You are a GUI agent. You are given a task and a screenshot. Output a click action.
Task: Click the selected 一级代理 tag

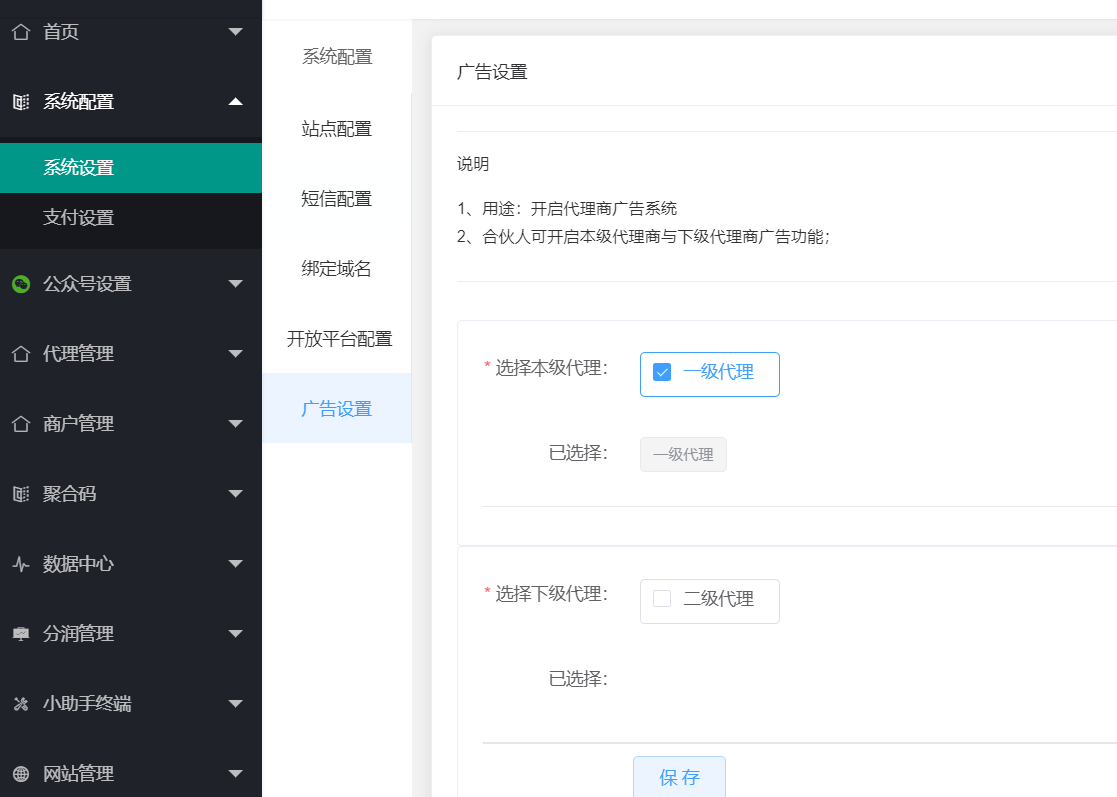point(683,455)
